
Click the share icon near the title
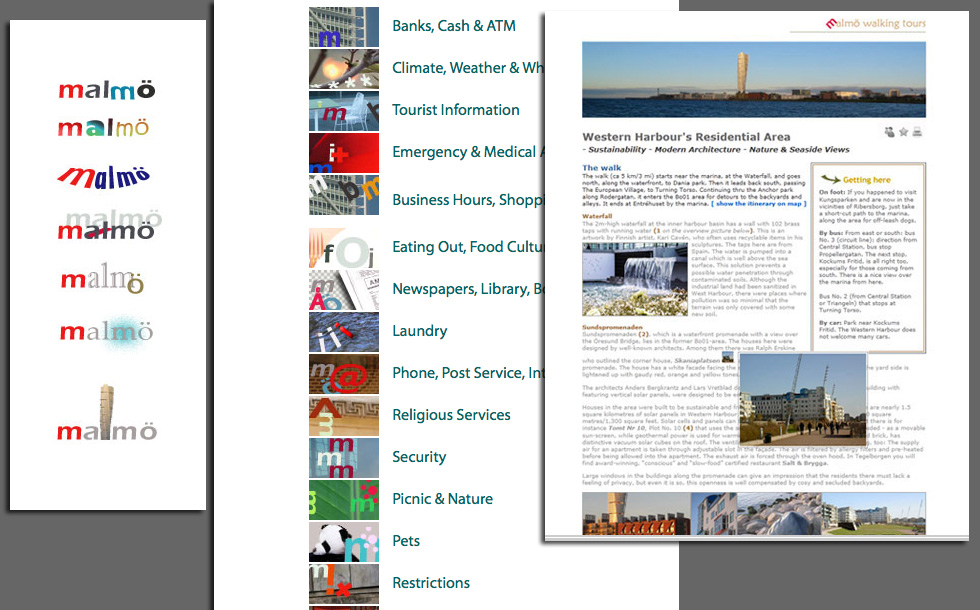[x=889, y=132]
